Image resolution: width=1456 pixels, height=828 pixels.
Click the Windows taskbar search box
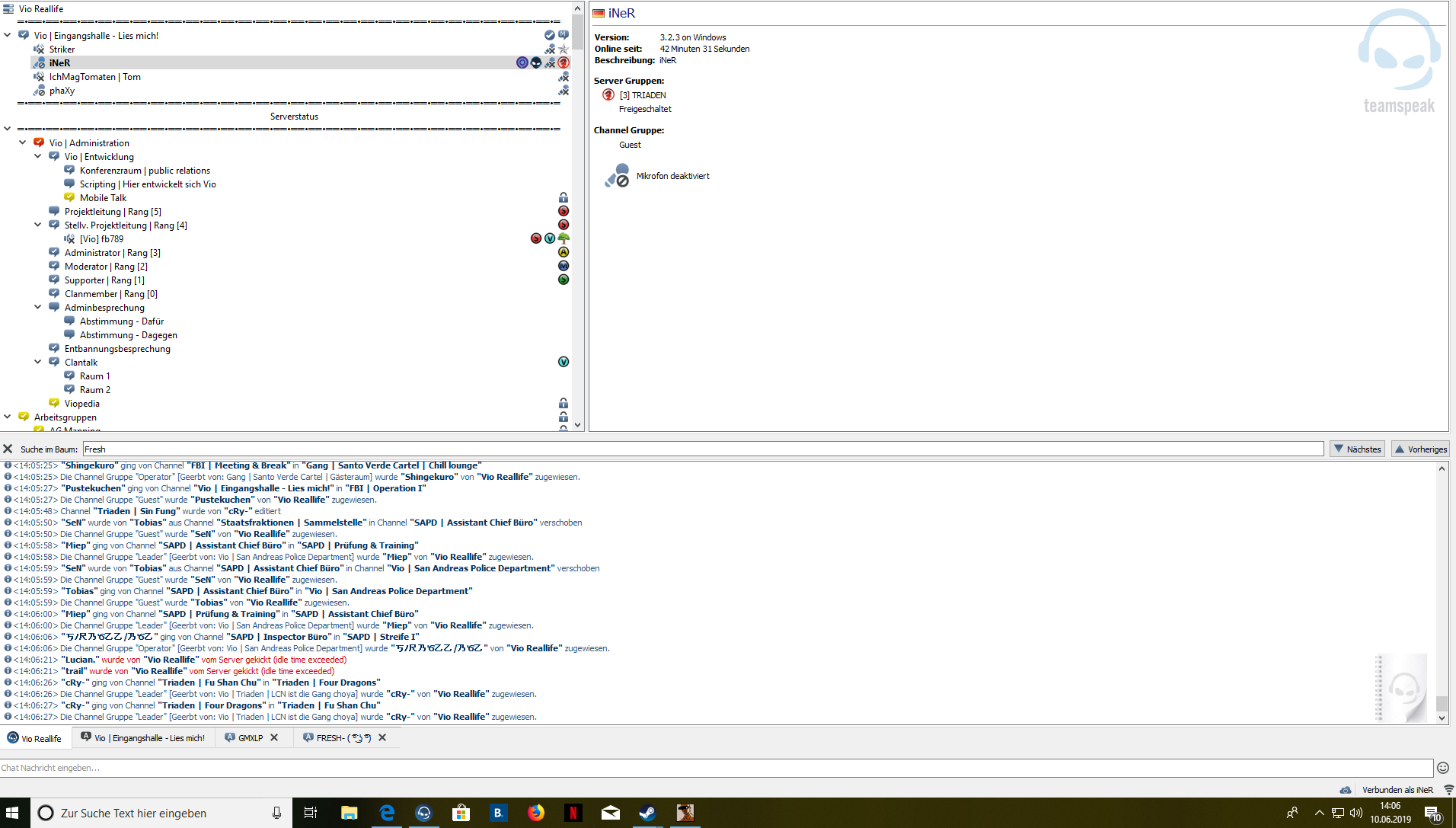click(161, 813)
